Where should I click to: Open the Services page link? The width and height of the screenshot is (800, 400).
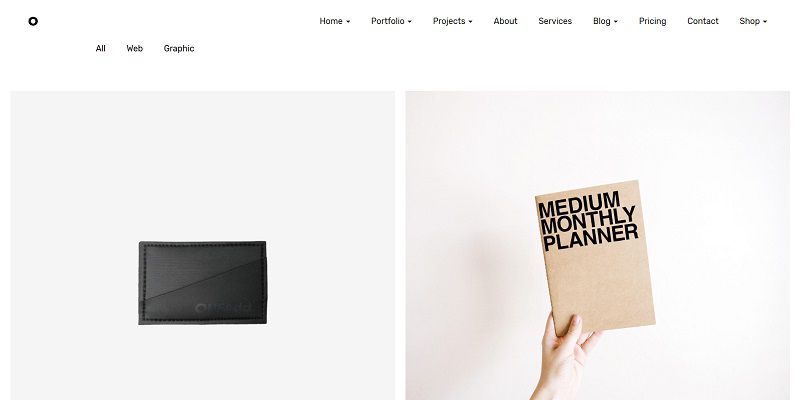click(x=555, y=21)
